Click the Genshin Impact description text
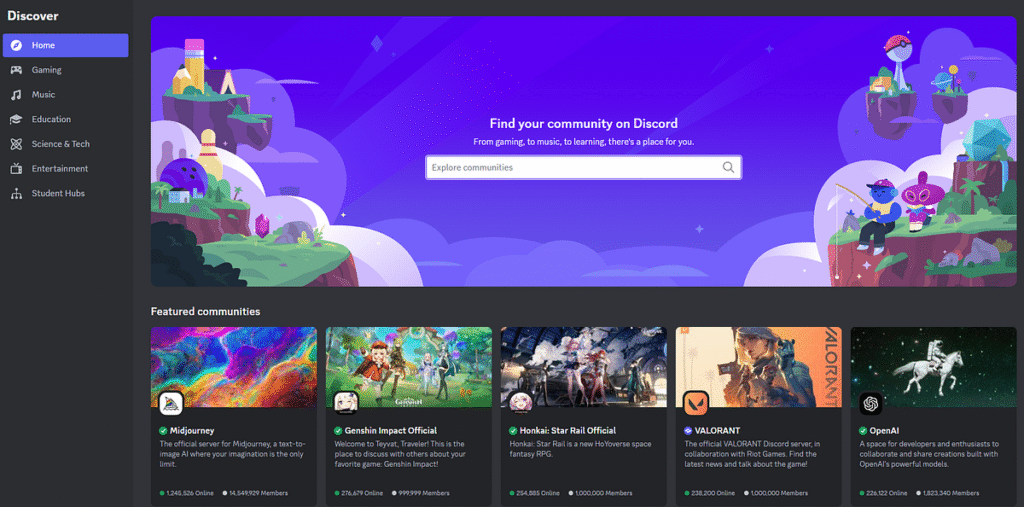Image resolution: width=1024 pixels, height=507 pixels. click(x=401, y=454)
